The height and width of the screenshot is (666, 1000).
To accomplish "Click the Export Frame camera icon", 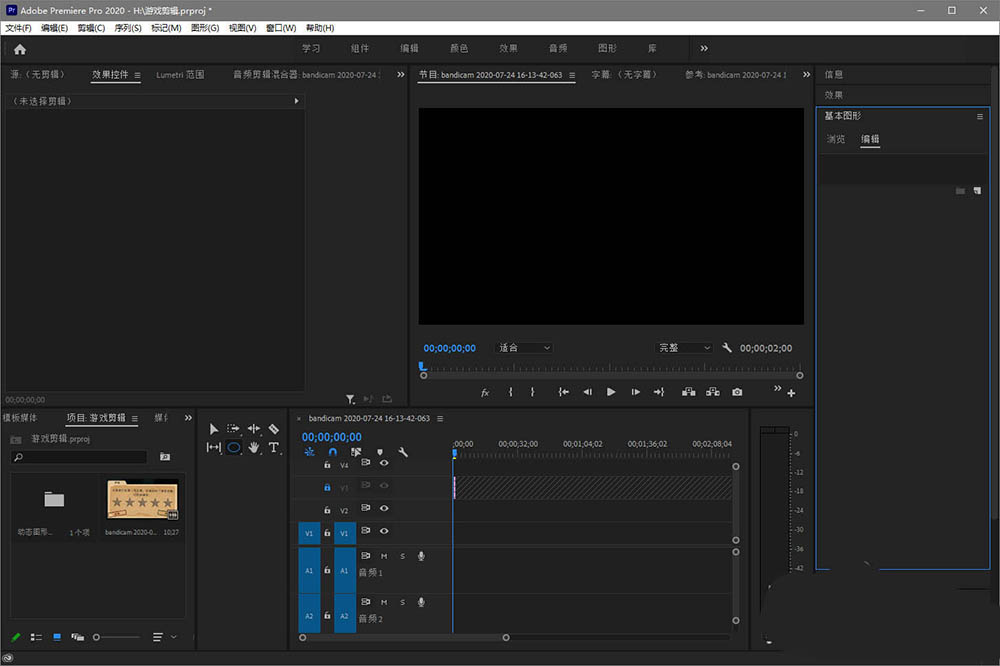I will [x=737, y=392].
